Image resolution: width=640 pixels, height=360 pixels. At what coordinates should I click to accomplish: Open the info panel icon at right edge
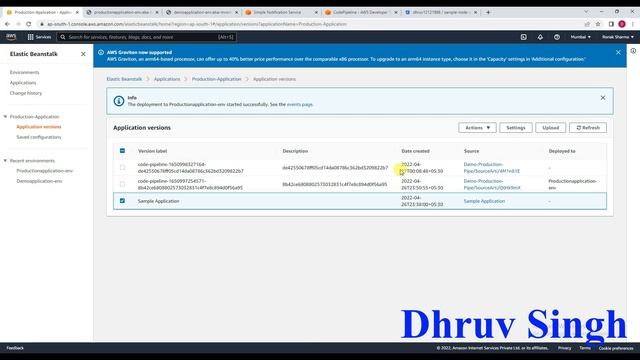coord(633,51)
